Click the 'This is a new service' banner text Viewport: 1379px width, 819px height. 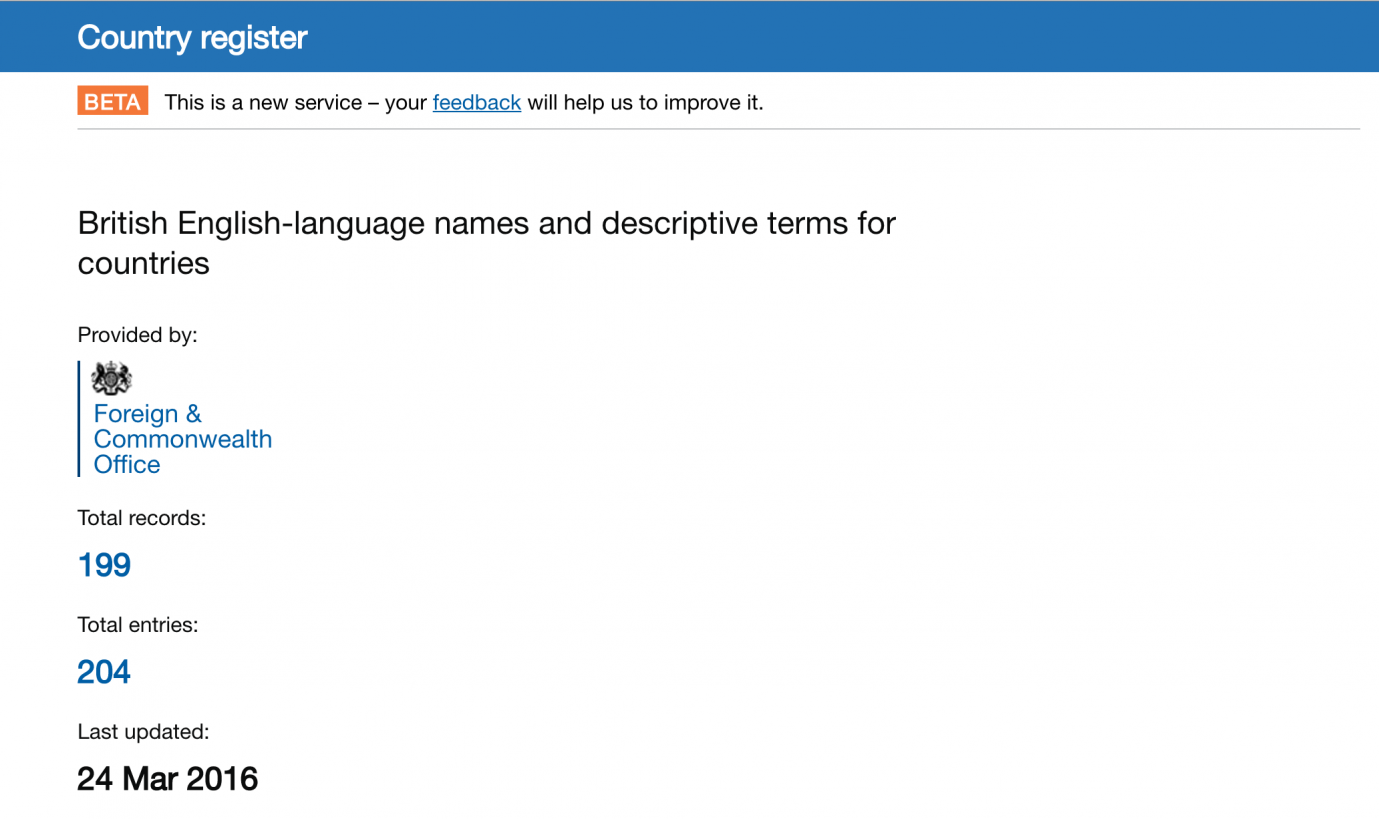pos(464,102)
